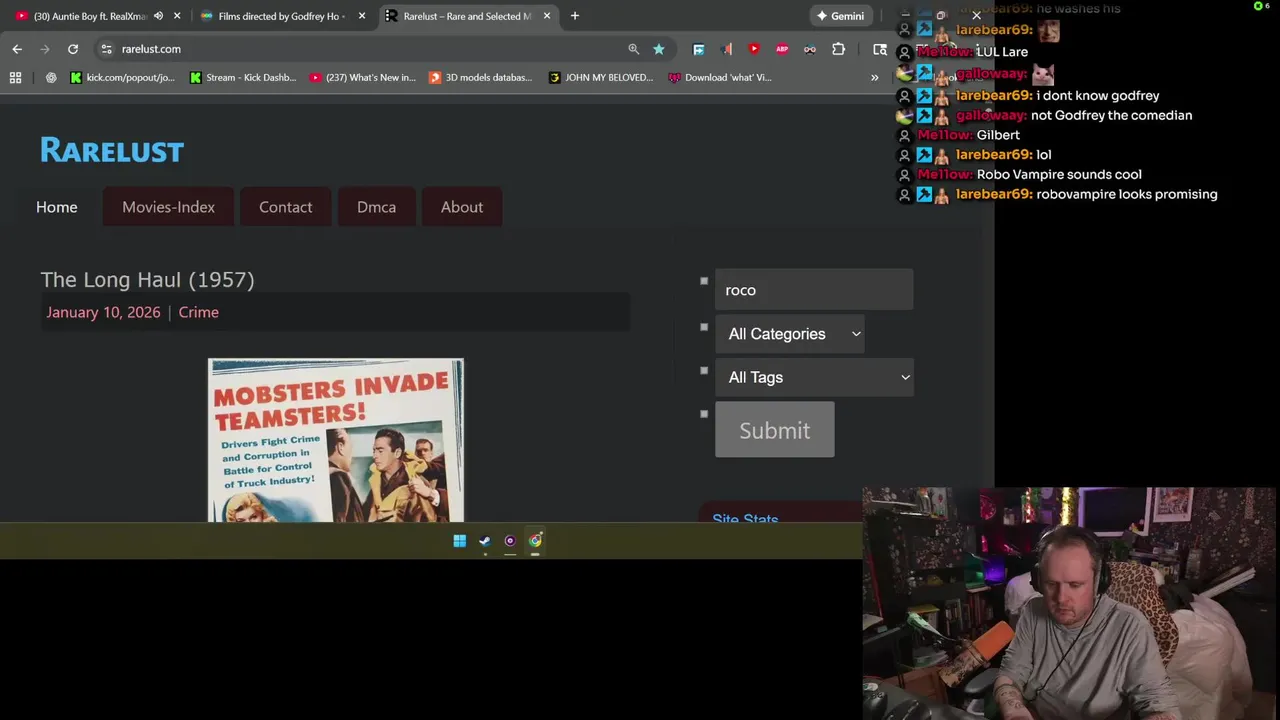Click chat message 'Robo Vampire sounds cool'

(x=1059, y=174)
